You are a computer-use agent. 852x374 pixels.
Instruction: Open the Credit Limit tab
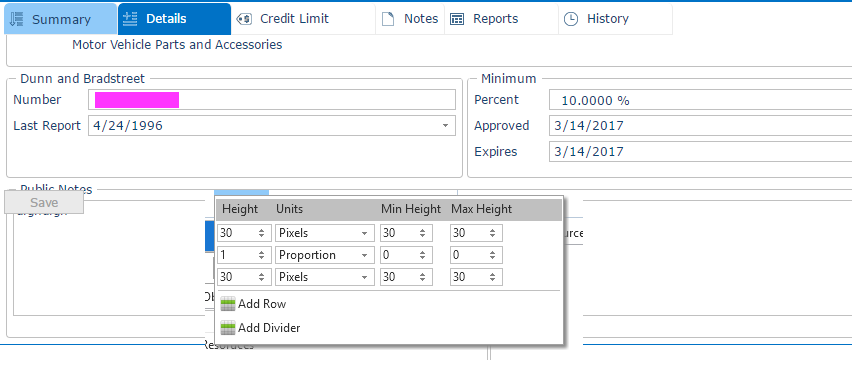(303, 19)
